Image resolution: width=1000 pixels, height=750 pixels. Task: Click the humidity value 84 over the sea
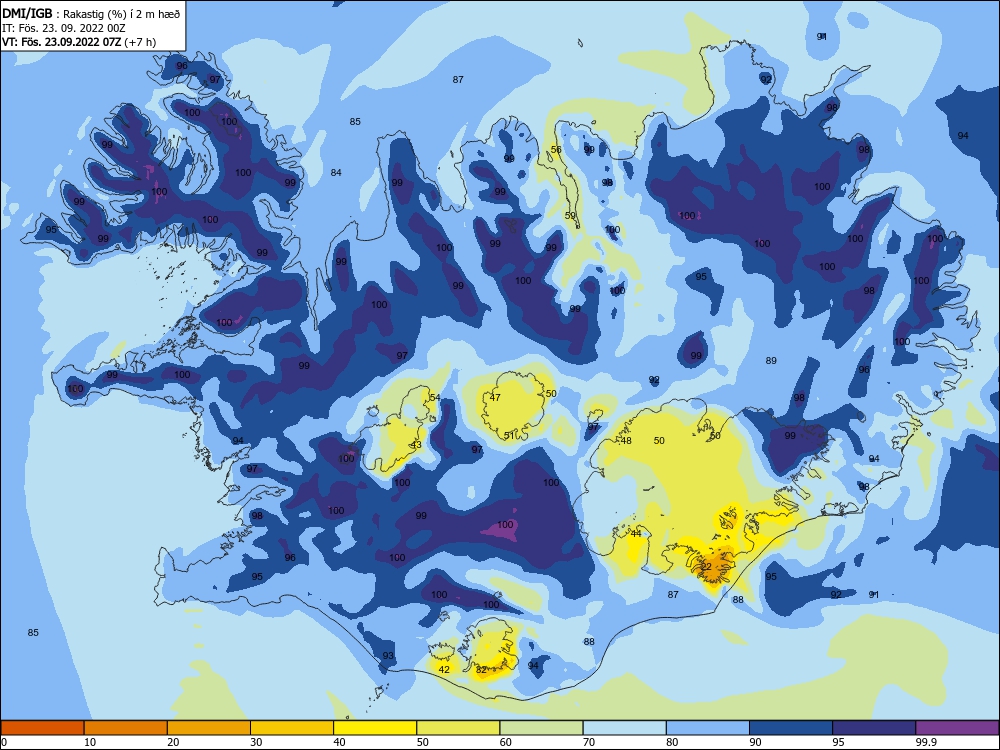[336, 172]
